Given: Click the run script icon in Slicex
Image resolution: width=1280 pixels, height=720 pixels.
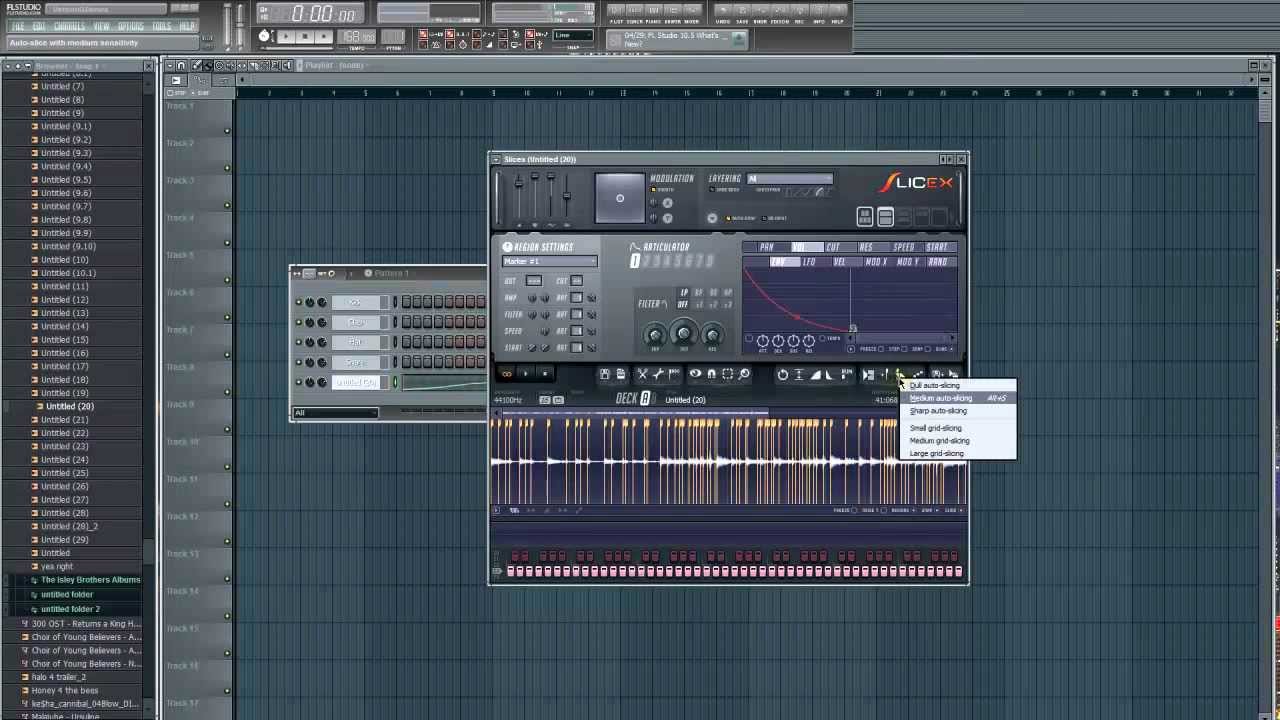Looking at the screenshot, I should (x=846, y=374).
